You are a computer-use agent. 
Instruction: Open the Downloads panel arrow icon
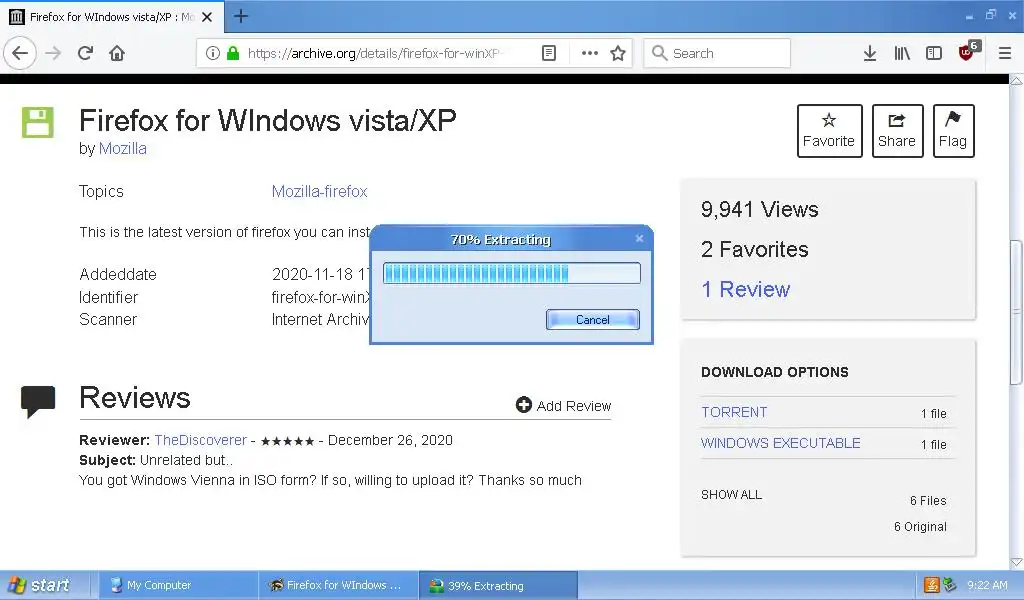(869, 53)
